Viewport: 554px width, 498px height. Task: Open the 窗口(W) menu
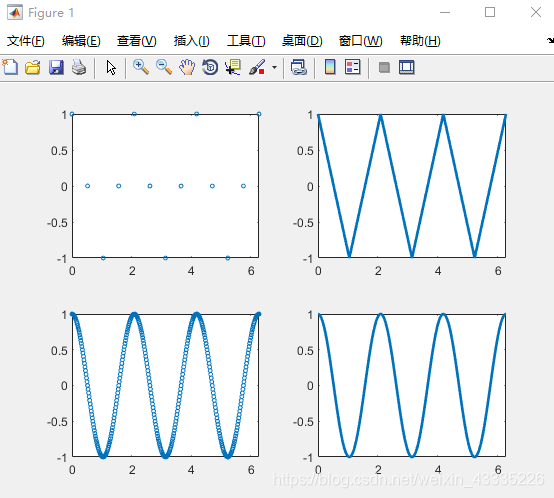click(x=360, y=41)
